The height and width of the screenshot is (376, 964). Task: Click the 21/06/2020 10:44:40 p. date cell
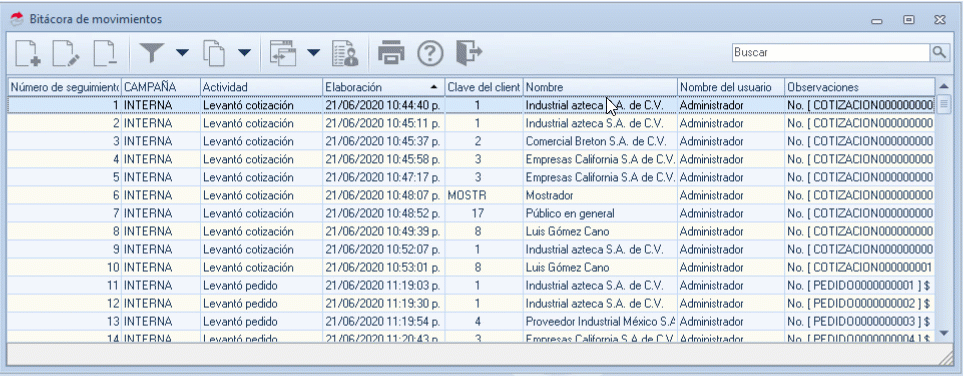pyautogui.click(x=384, y=105)
